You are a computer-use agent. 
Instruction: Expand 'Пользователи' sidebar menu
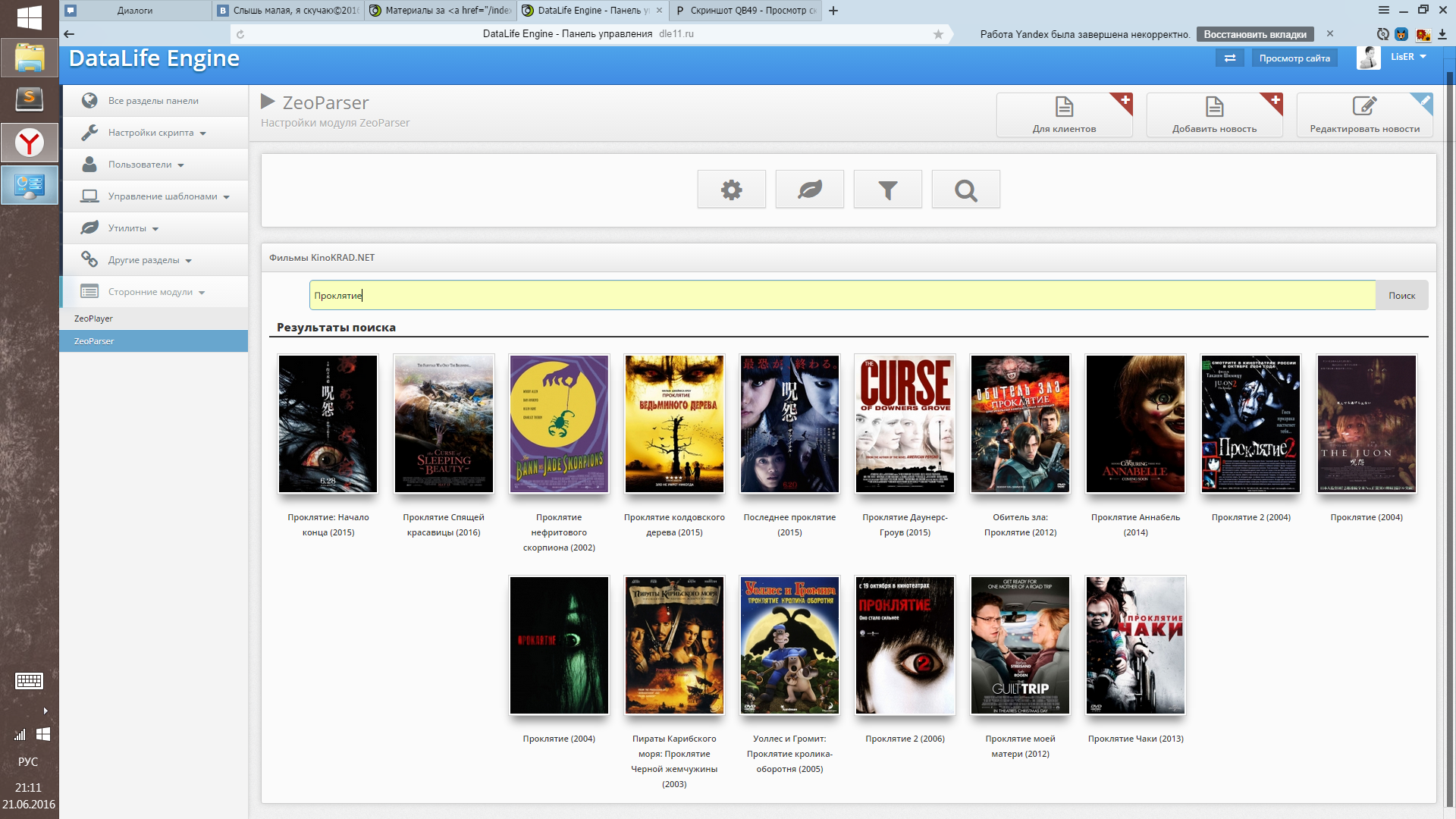pyautogui.click(x=155, y=165)
